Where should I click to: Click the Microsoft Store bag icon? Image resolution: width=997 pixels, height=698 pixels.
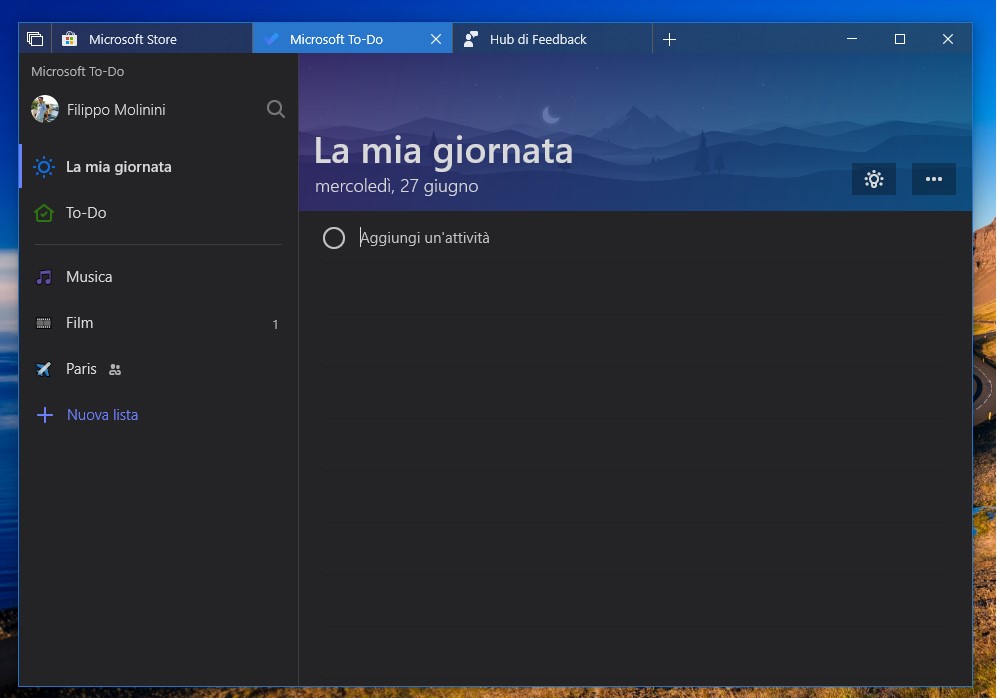click(x=69, y=39)
